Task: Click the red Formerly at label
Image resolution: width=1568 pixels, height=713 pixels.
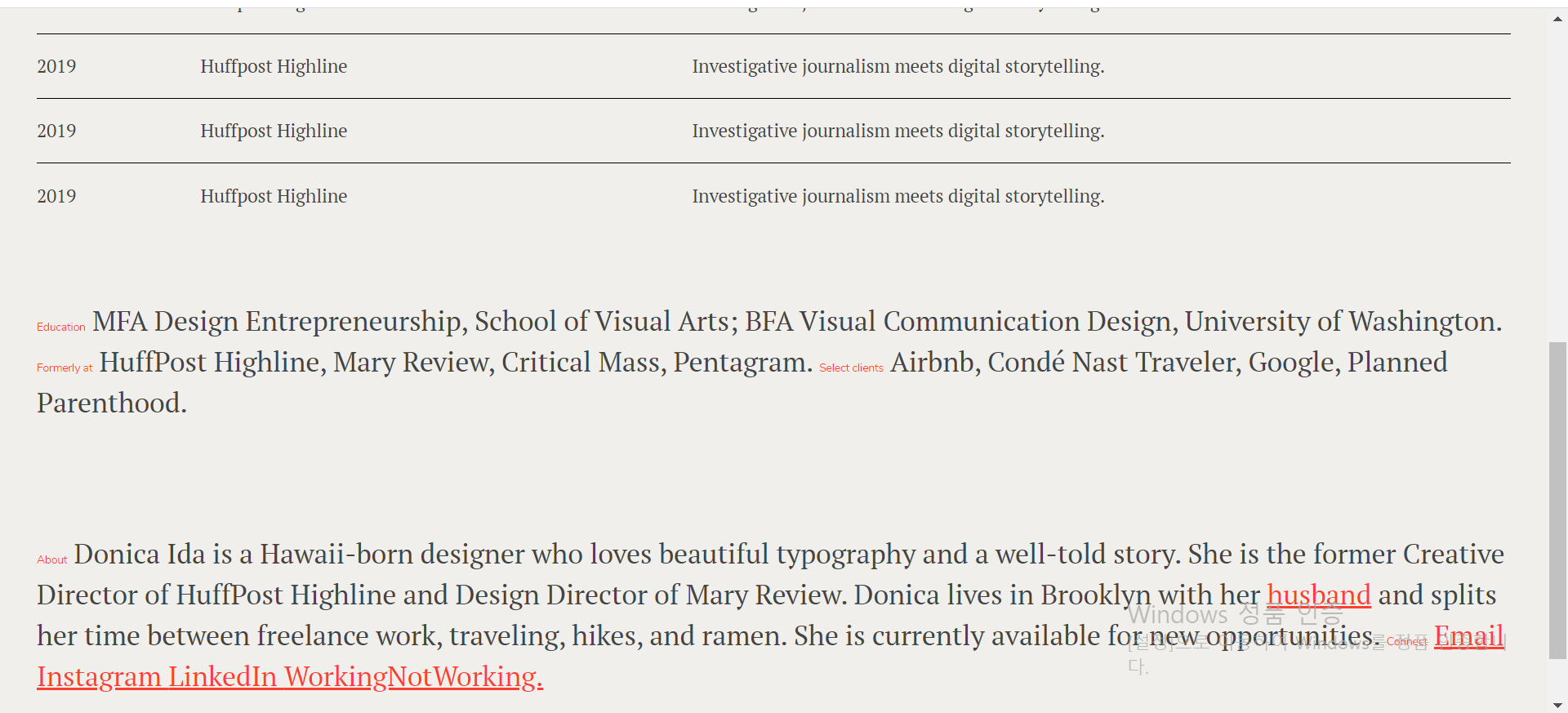Action: pos(65,368)
